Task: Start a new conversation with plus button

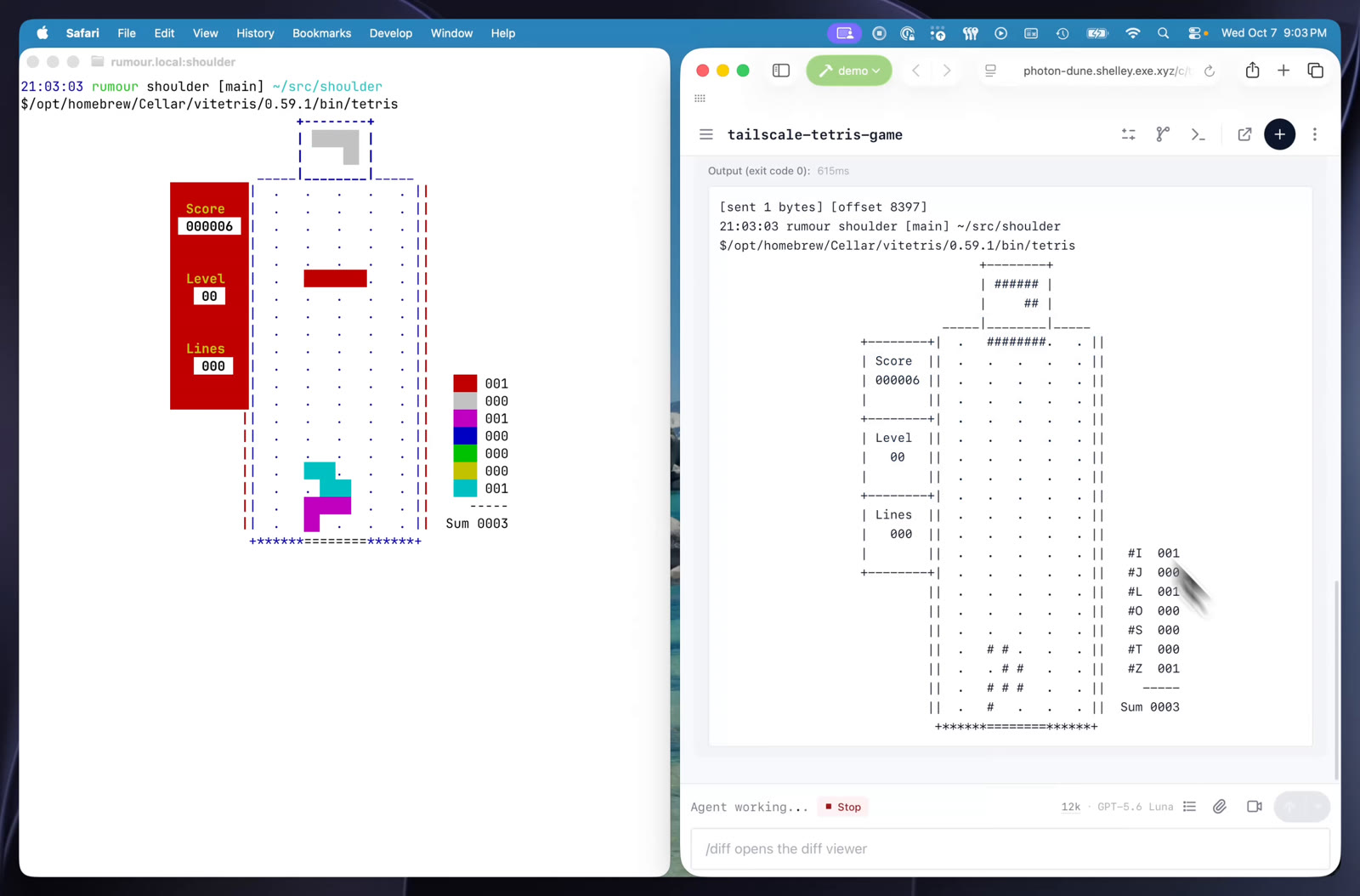Action: [1279, 134]
